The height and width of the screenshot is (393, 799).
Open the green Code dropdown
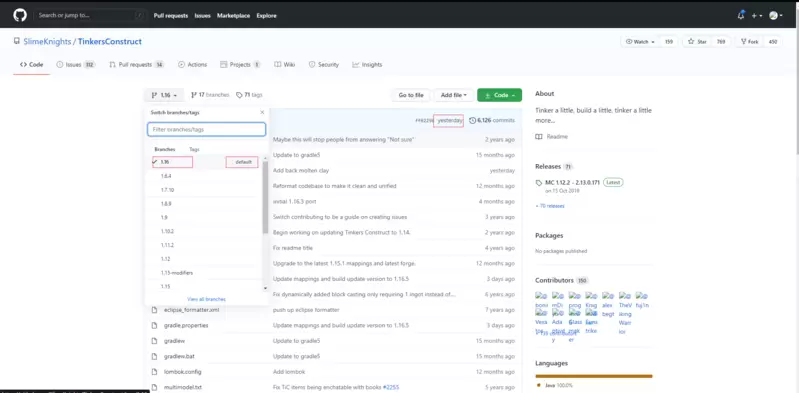point(499,95)
